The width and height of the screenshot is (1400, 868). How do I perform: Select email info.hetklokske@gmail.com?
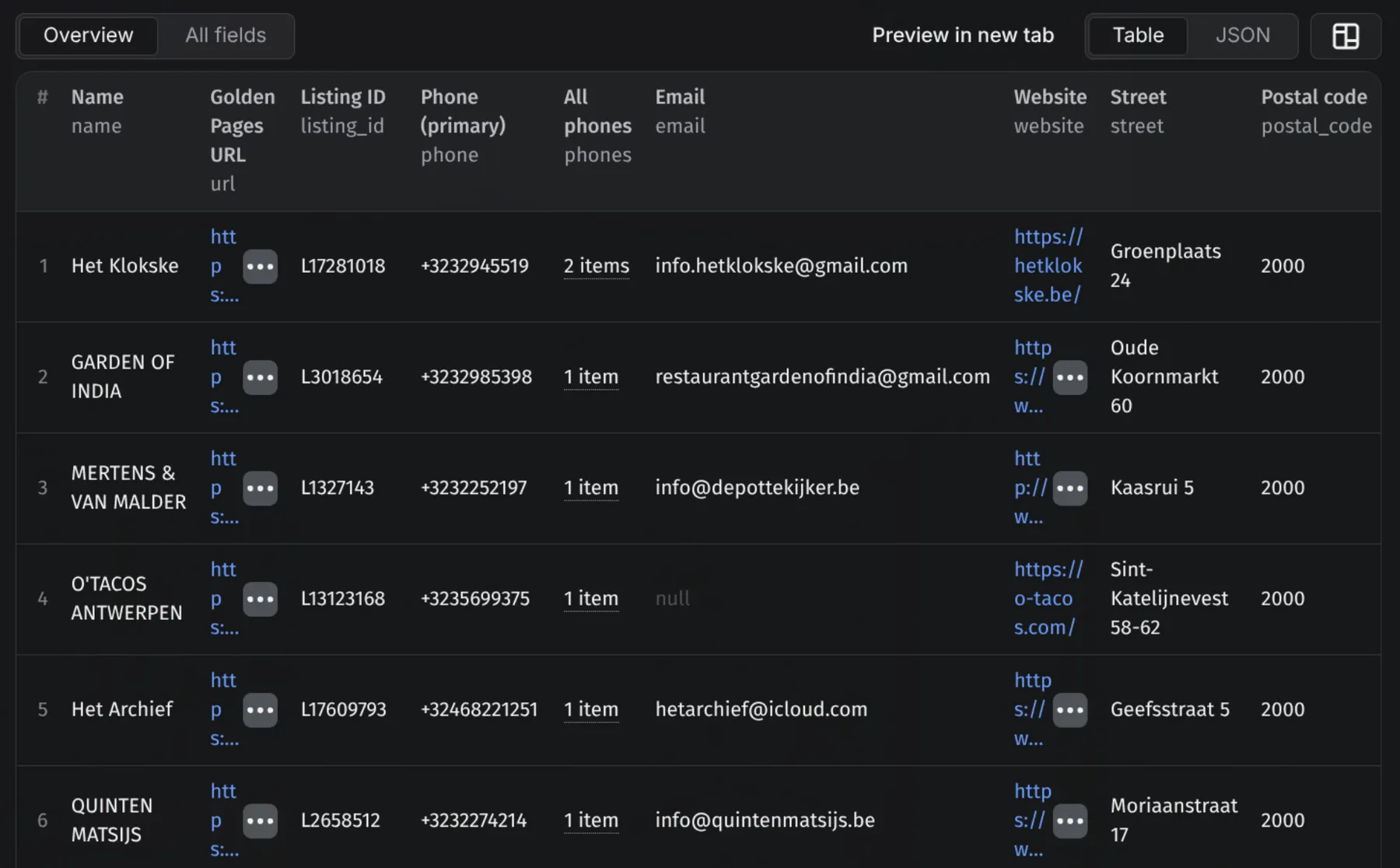pos(781,266)
